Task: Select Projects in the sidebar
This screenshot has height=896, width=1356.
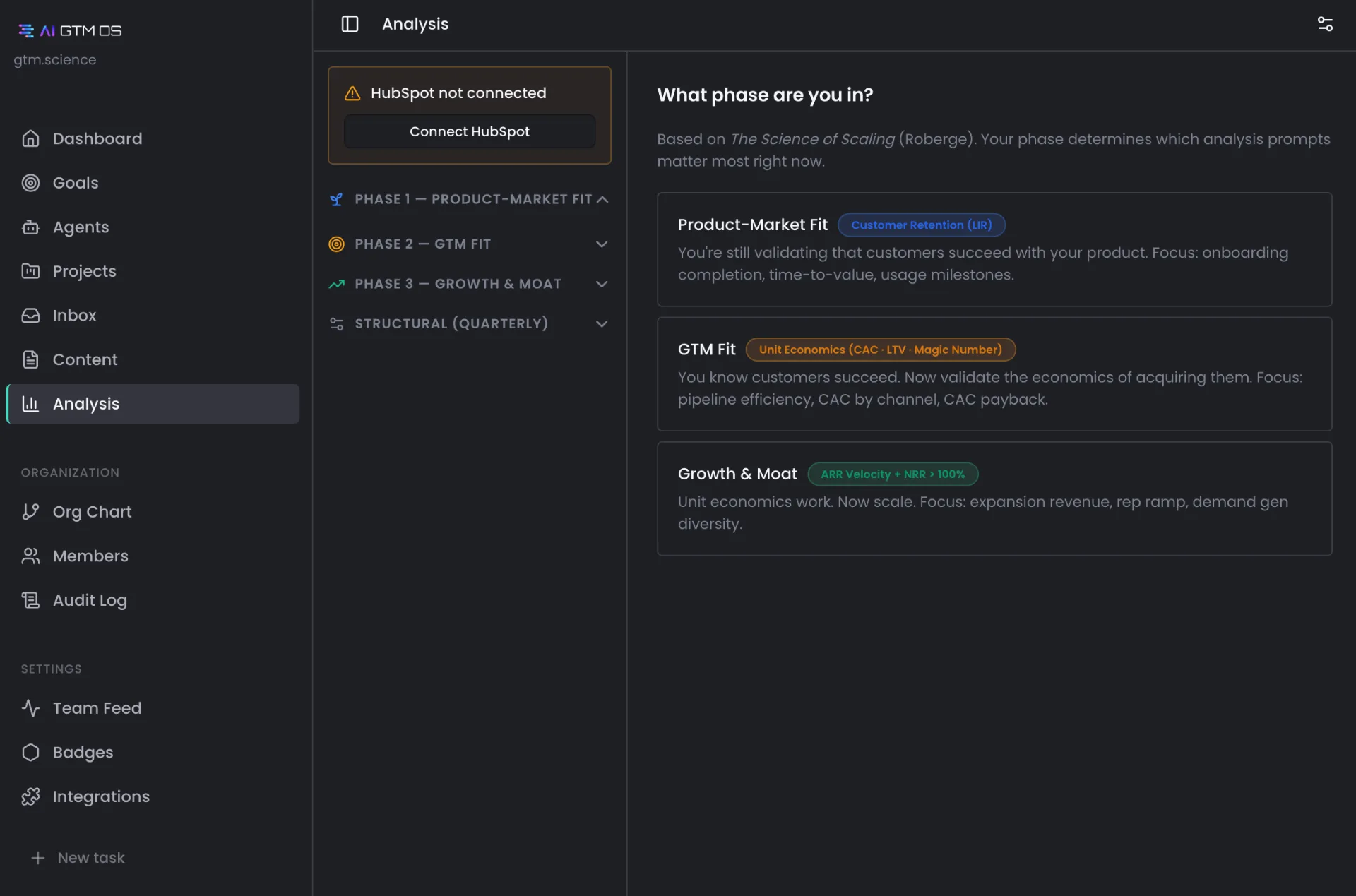Action: (153, 271)
